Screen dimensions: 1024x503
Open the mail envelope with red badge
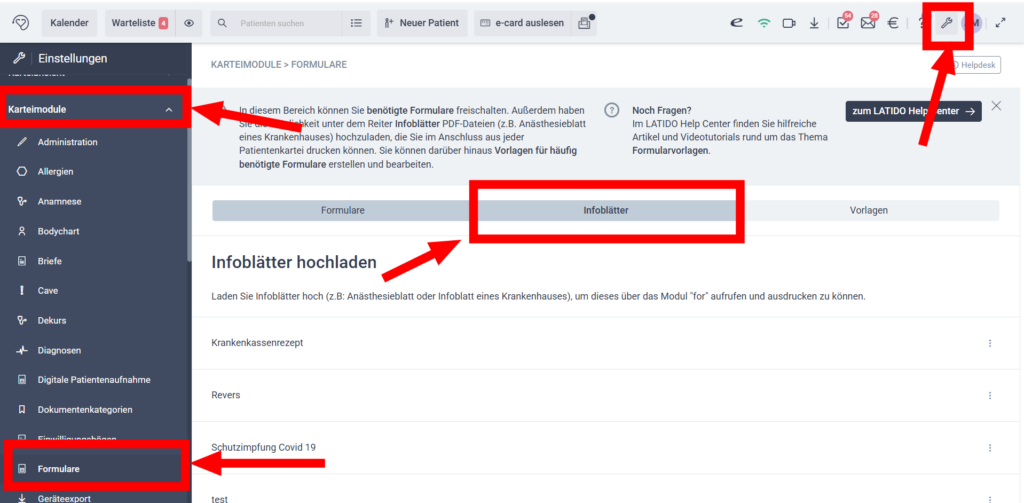[867, 23]
